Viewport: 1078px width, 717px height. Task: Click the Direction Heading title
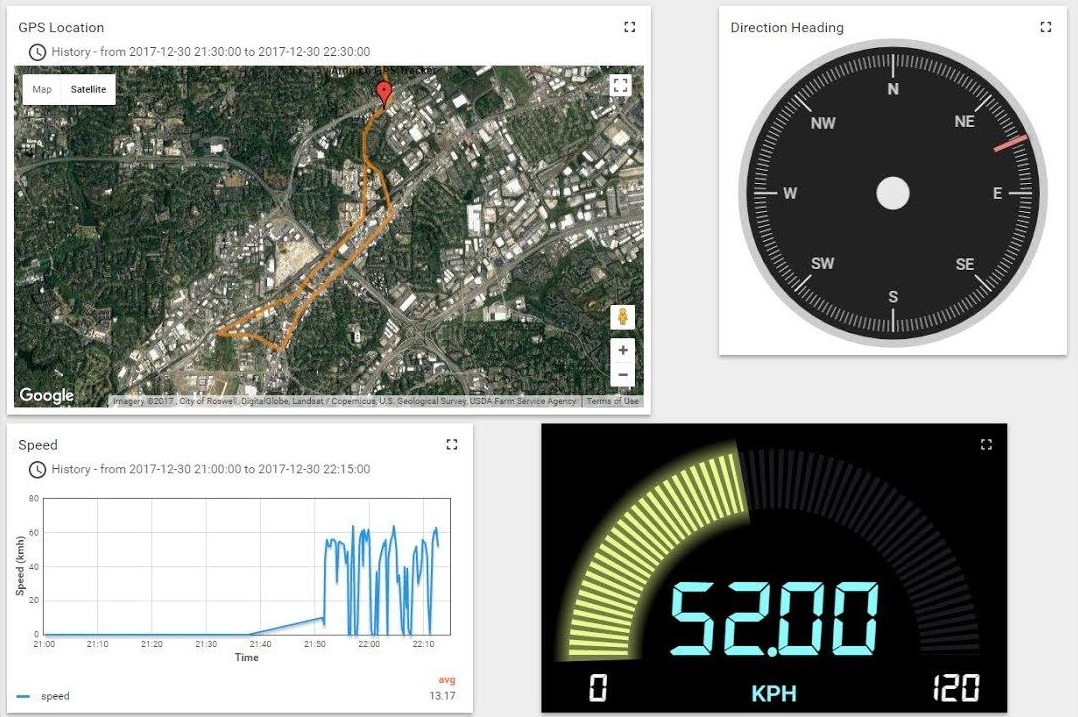click(786, 27)
